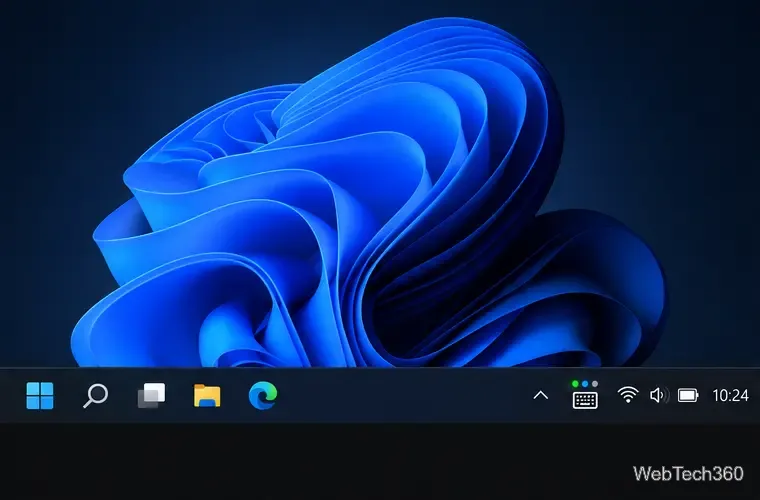Image resolution: width=760 pixels, height=500 pixels.
Task: Open the clock showing 10:24
Action: point(730,395)
